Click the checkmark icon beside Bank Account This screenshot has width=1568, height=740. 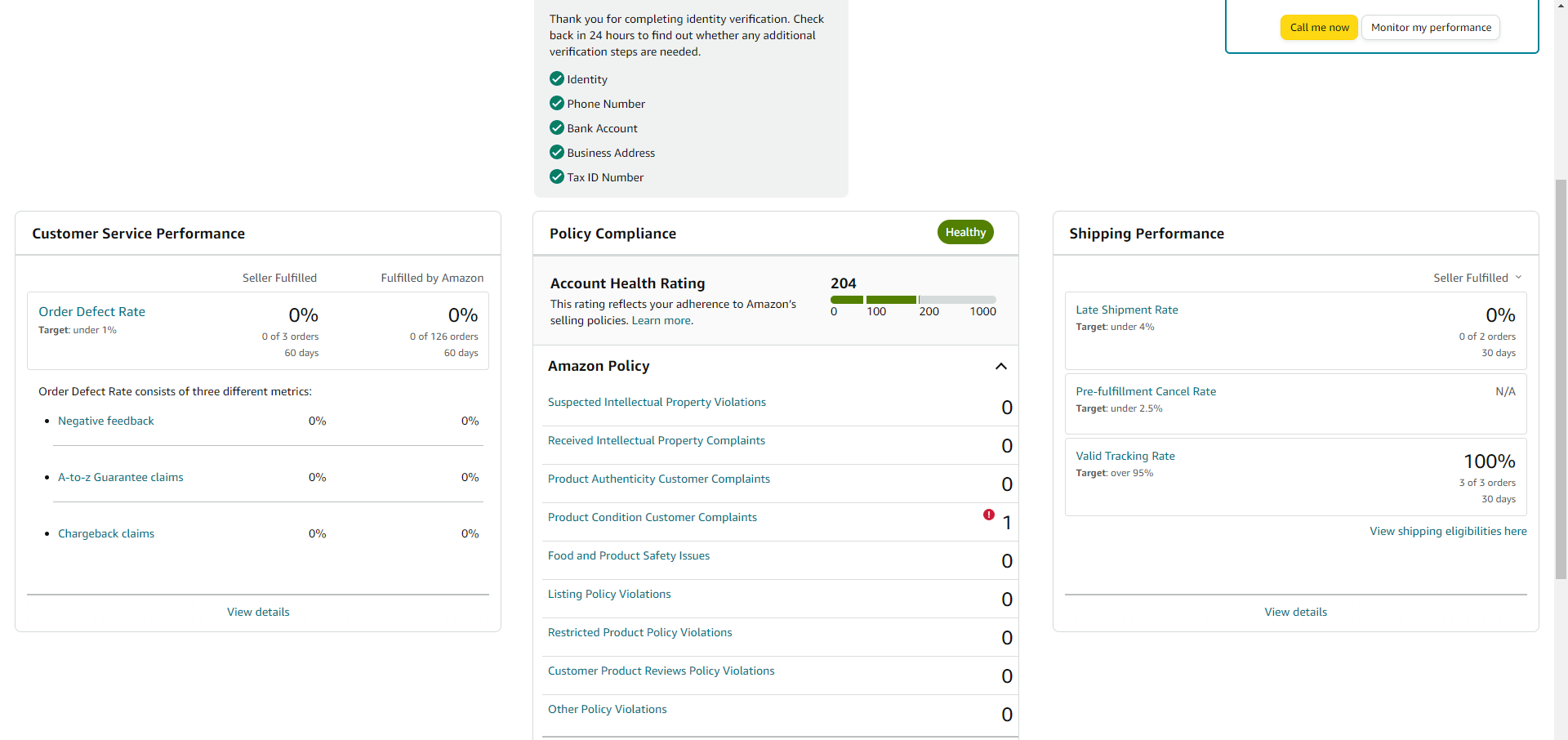click(557, 127)
